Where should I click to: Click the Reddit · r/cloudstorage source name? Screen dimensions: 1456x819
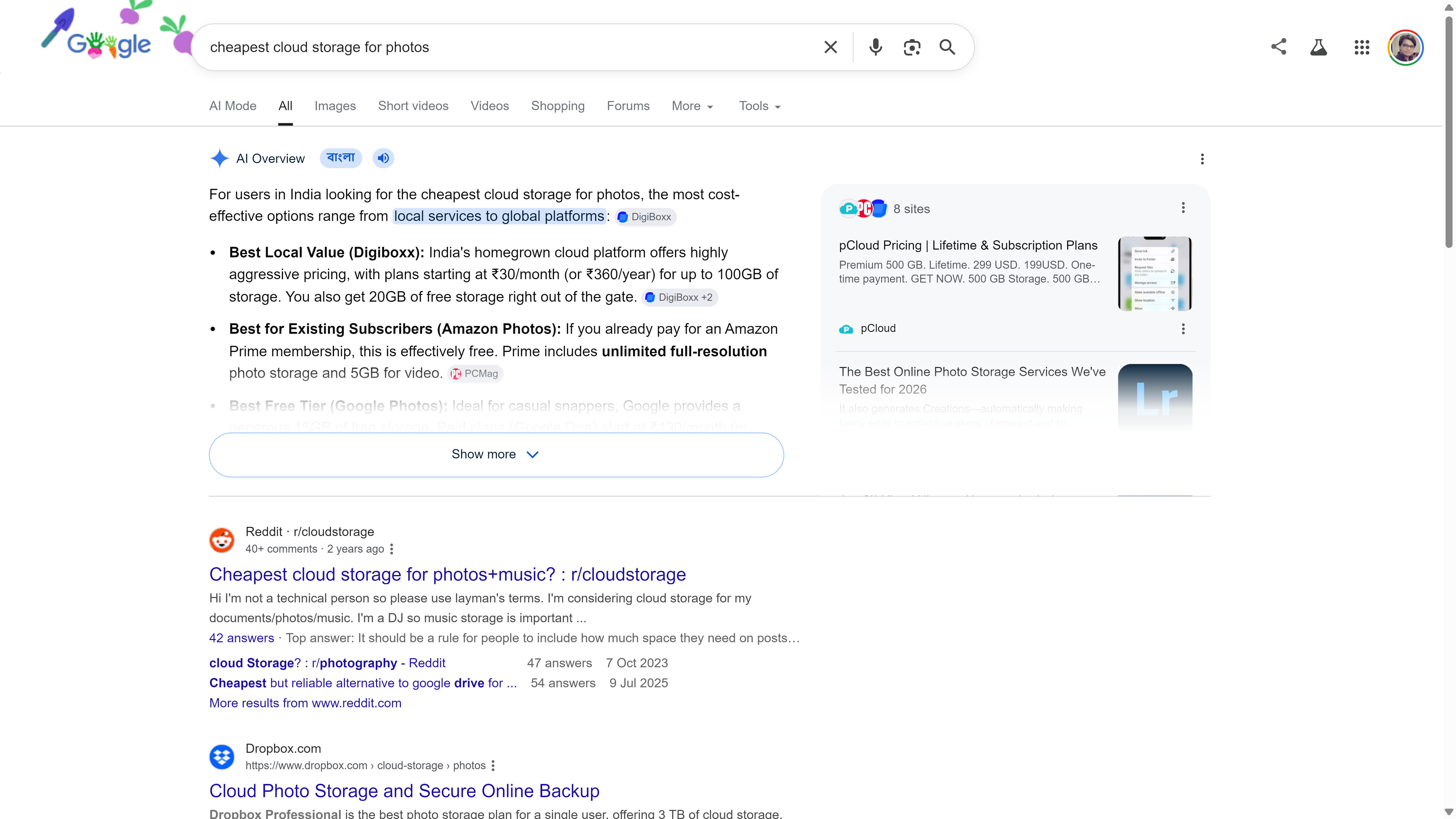(310, 532)
